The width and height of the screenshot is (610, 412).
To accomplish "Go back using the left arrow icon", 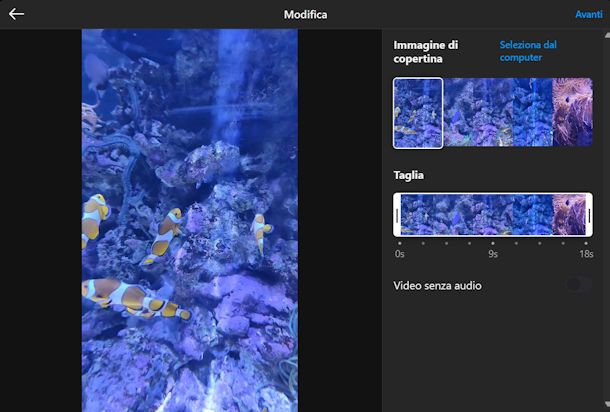I will [x=16, y=14].
